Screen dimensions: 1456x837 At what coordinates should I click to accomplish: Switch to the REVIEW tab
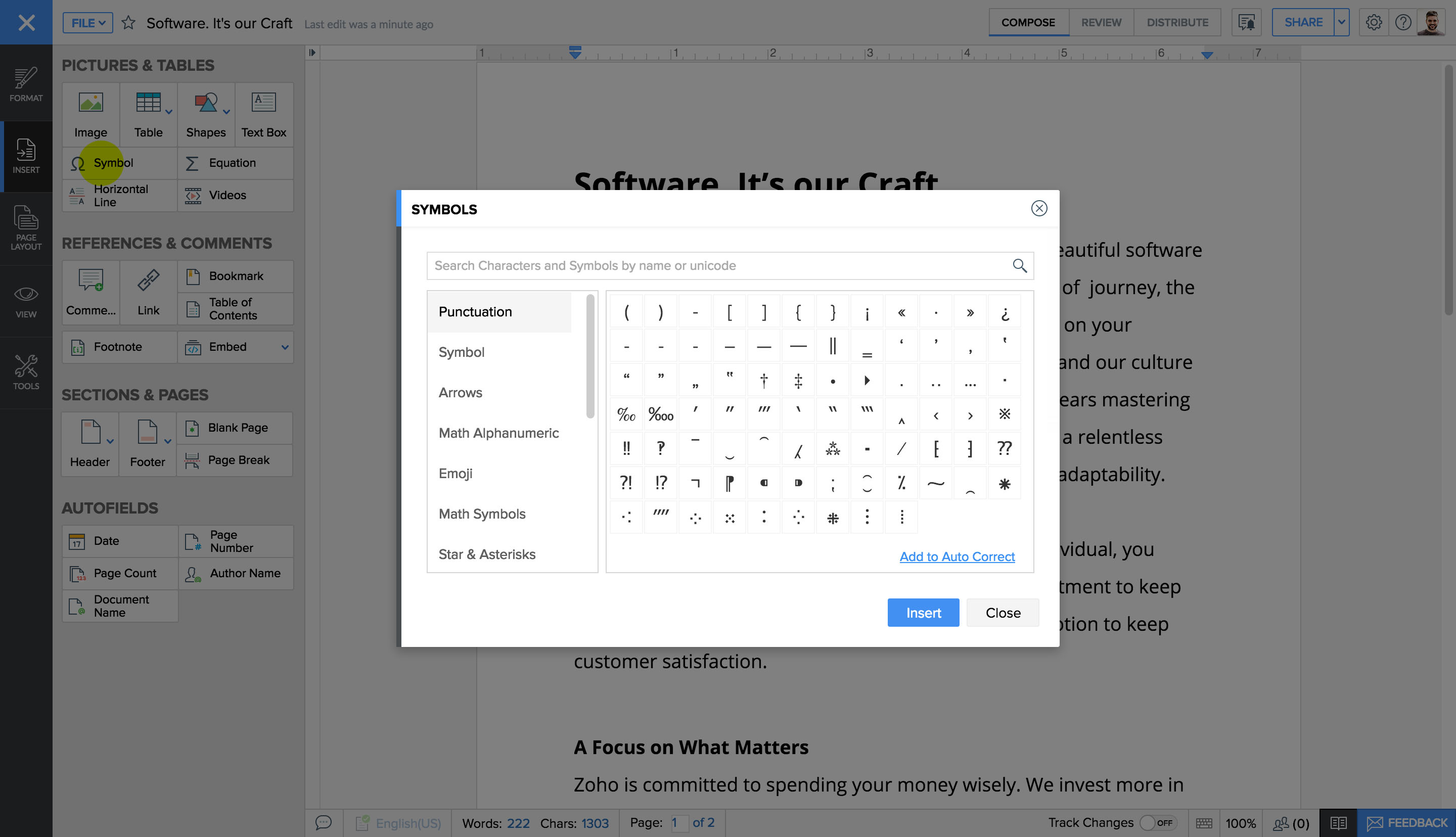tap(1101, 22)
